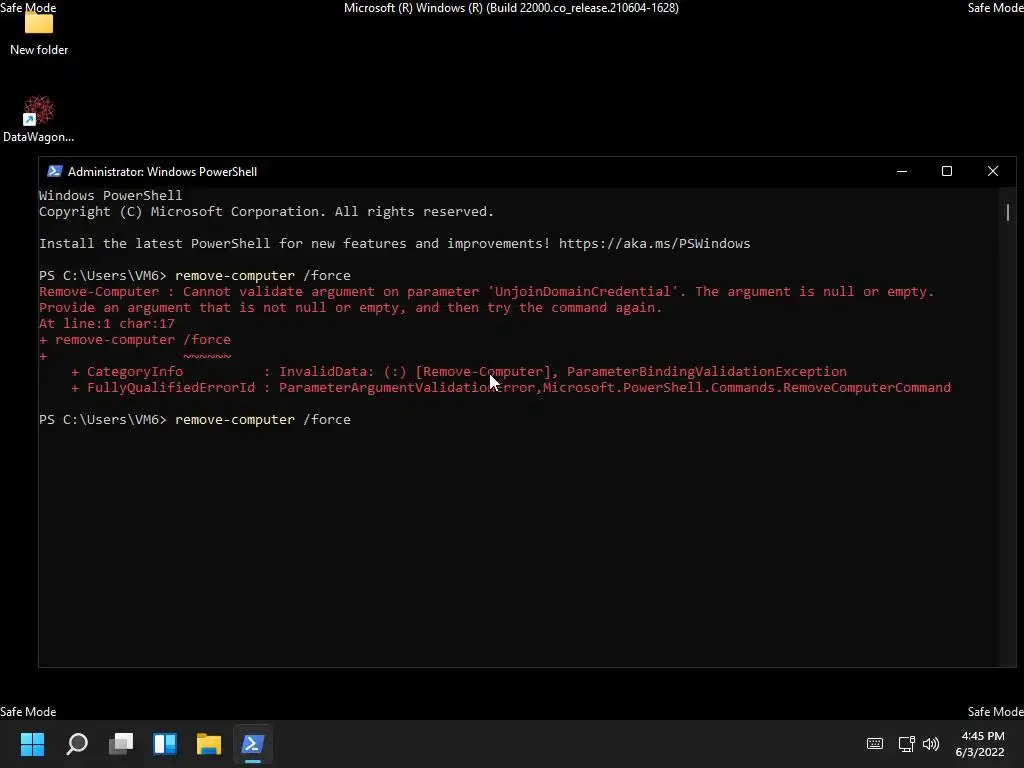Click 'UnjoinDomainCredential' in error message
This screenshot has width=1024, height=768.
coord(583,292)
